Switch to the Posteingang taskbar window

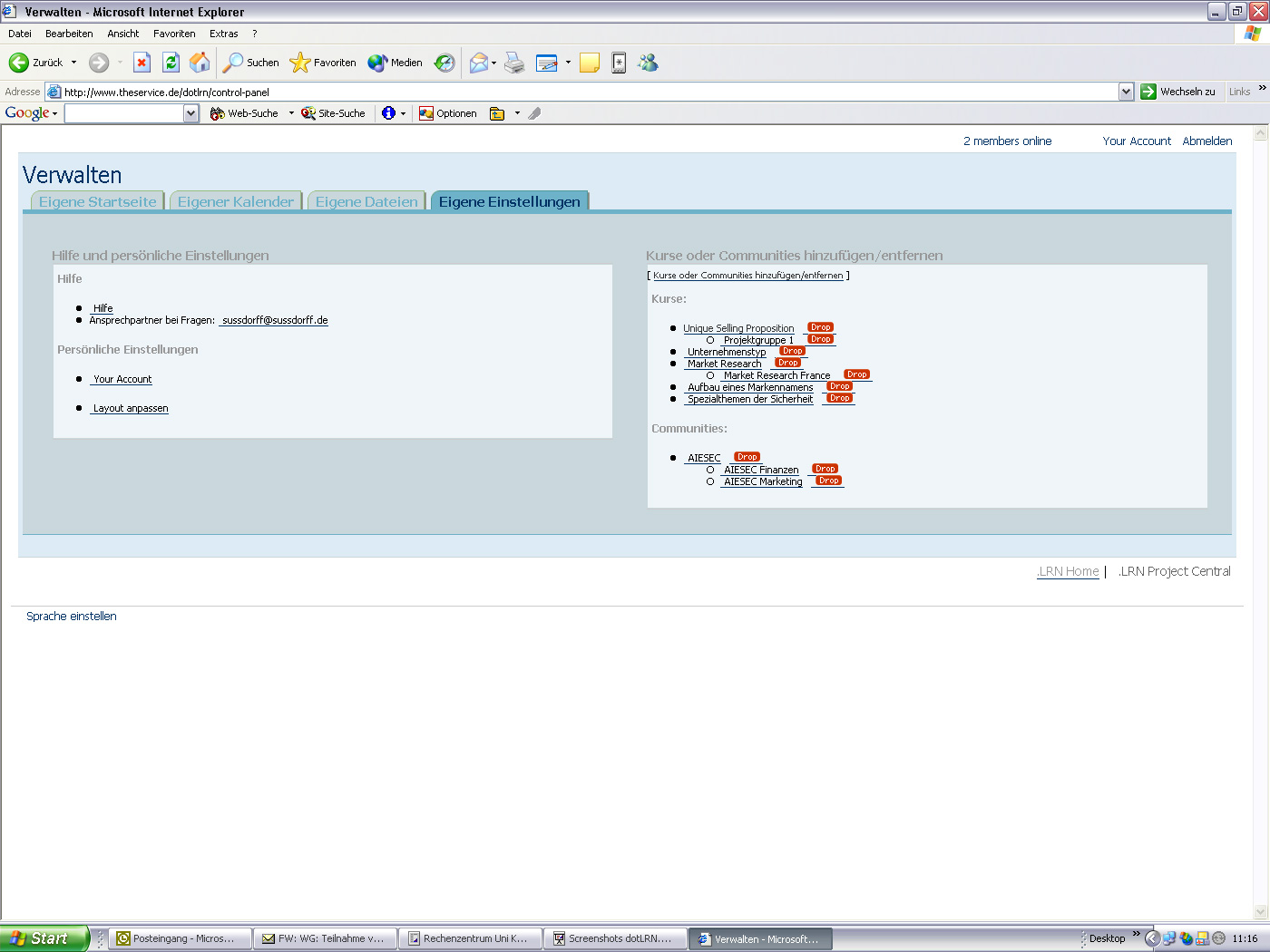point(179,937)
